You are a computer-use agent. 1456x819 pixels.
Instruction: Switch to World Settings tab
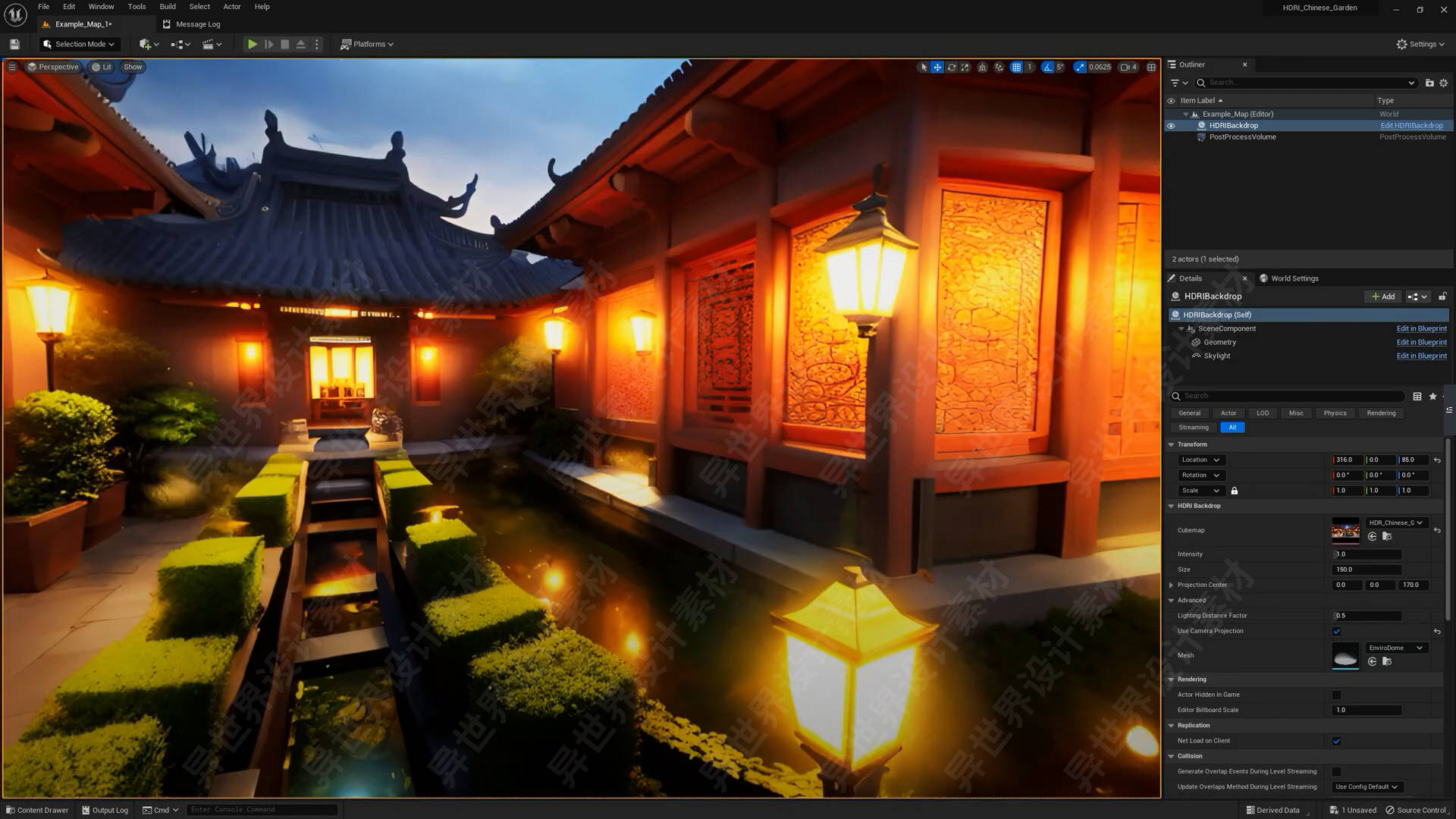tap(1294, 278)
